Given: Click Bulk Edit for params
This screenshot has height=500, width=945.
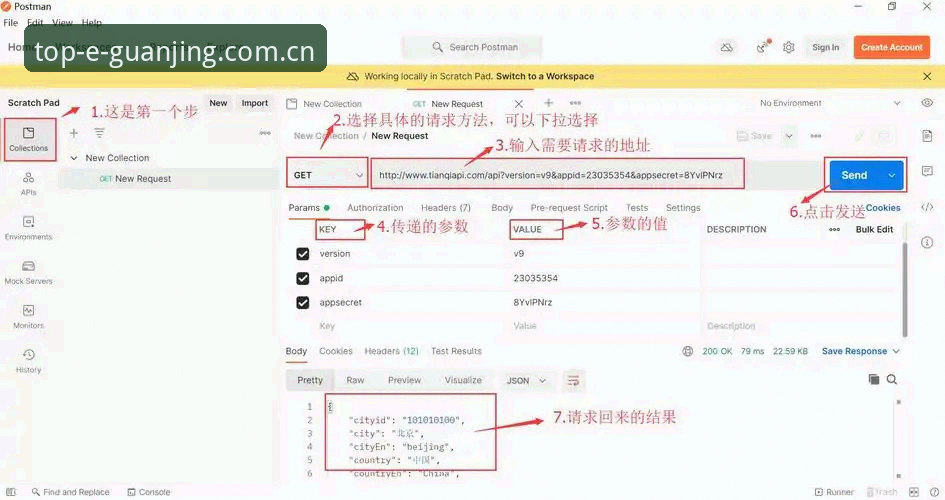Looking at the screenshot, I should click(874, 230).
